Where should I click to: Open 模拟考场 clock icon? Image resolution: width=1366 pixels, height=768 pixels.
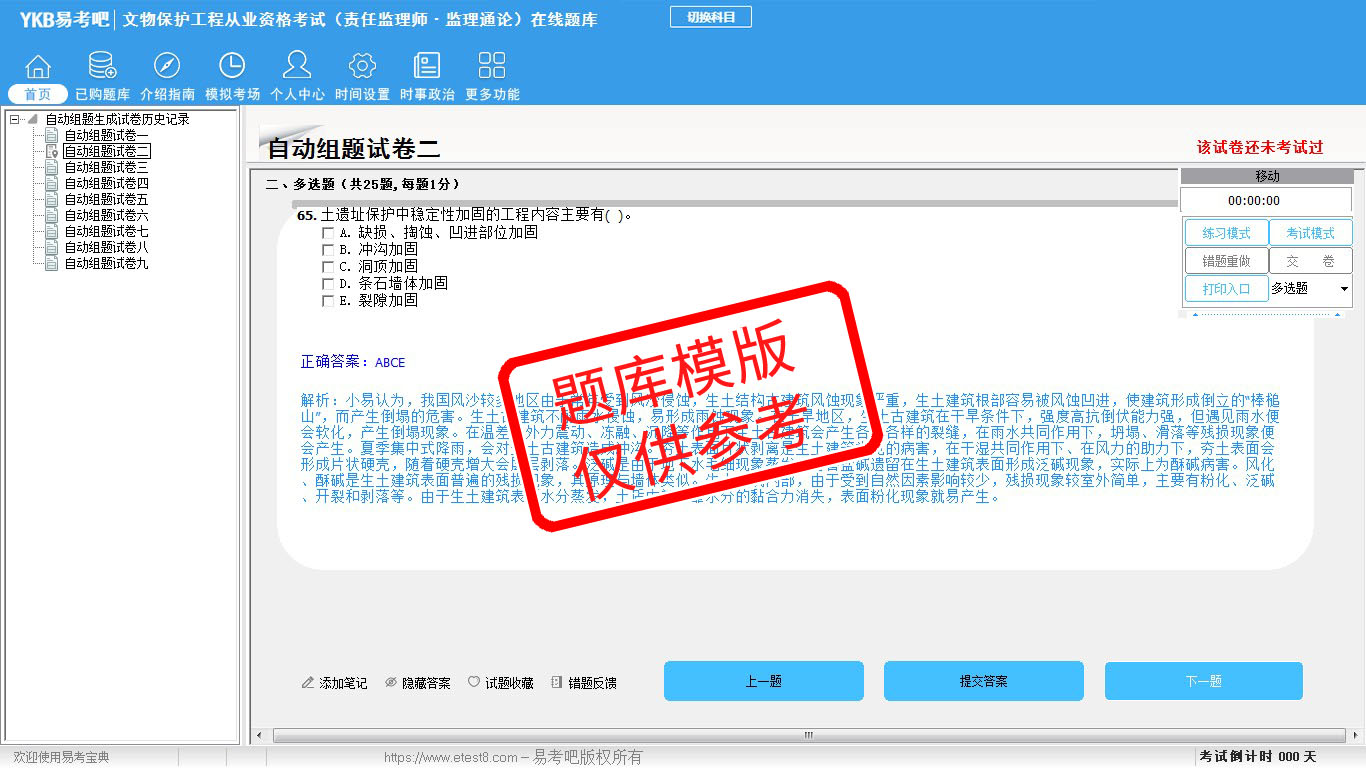tap(232, 67)
